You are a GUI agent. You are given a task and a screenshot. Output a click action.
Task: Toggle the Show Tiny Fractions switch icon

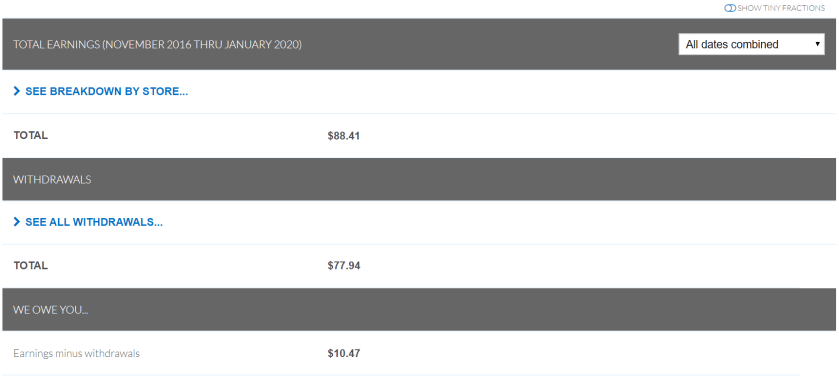point(730,8)
